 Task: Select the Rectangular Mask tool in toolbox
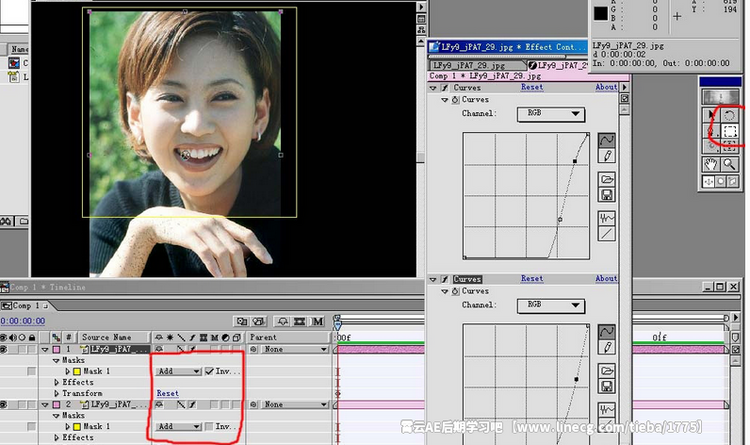point(729,131)
